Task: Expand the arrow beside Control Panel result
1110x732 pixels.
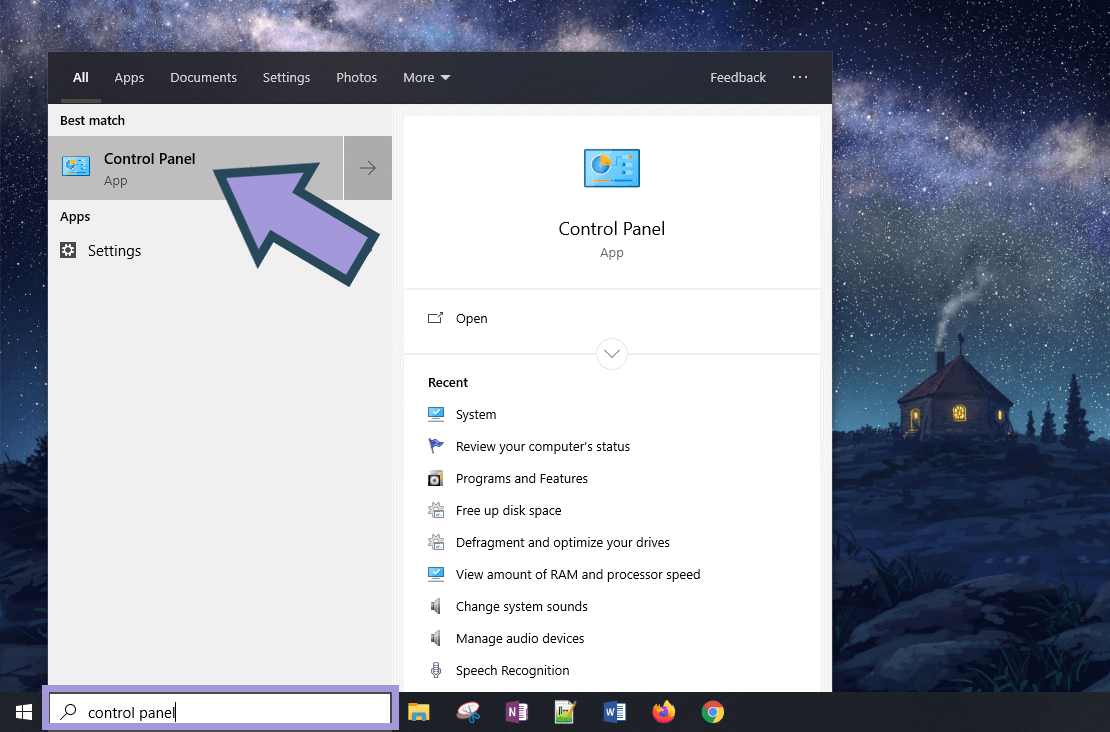Action: (367, 168)
